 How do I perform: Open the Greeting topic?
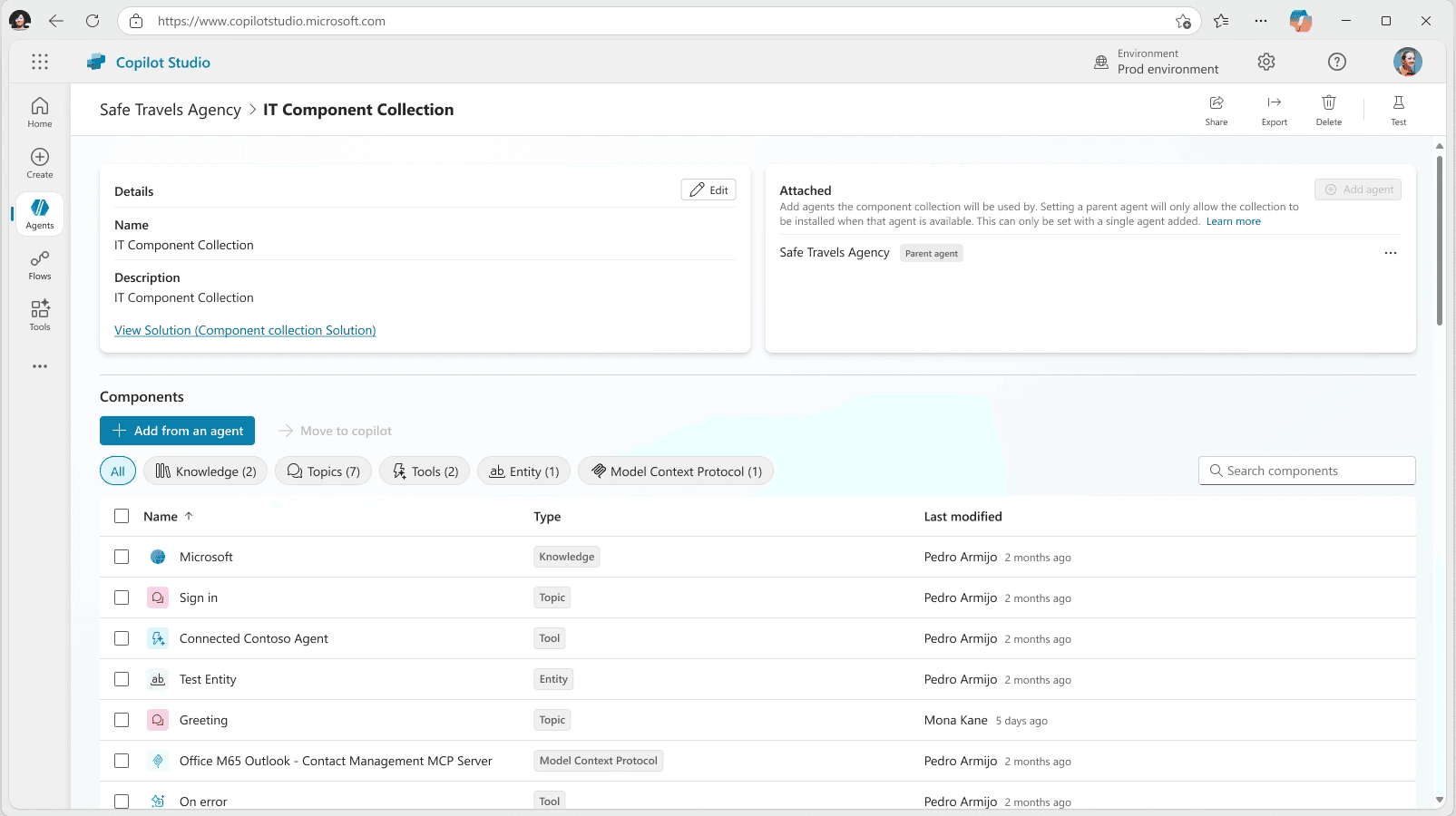pyautogui.click(x=203, y=720)
